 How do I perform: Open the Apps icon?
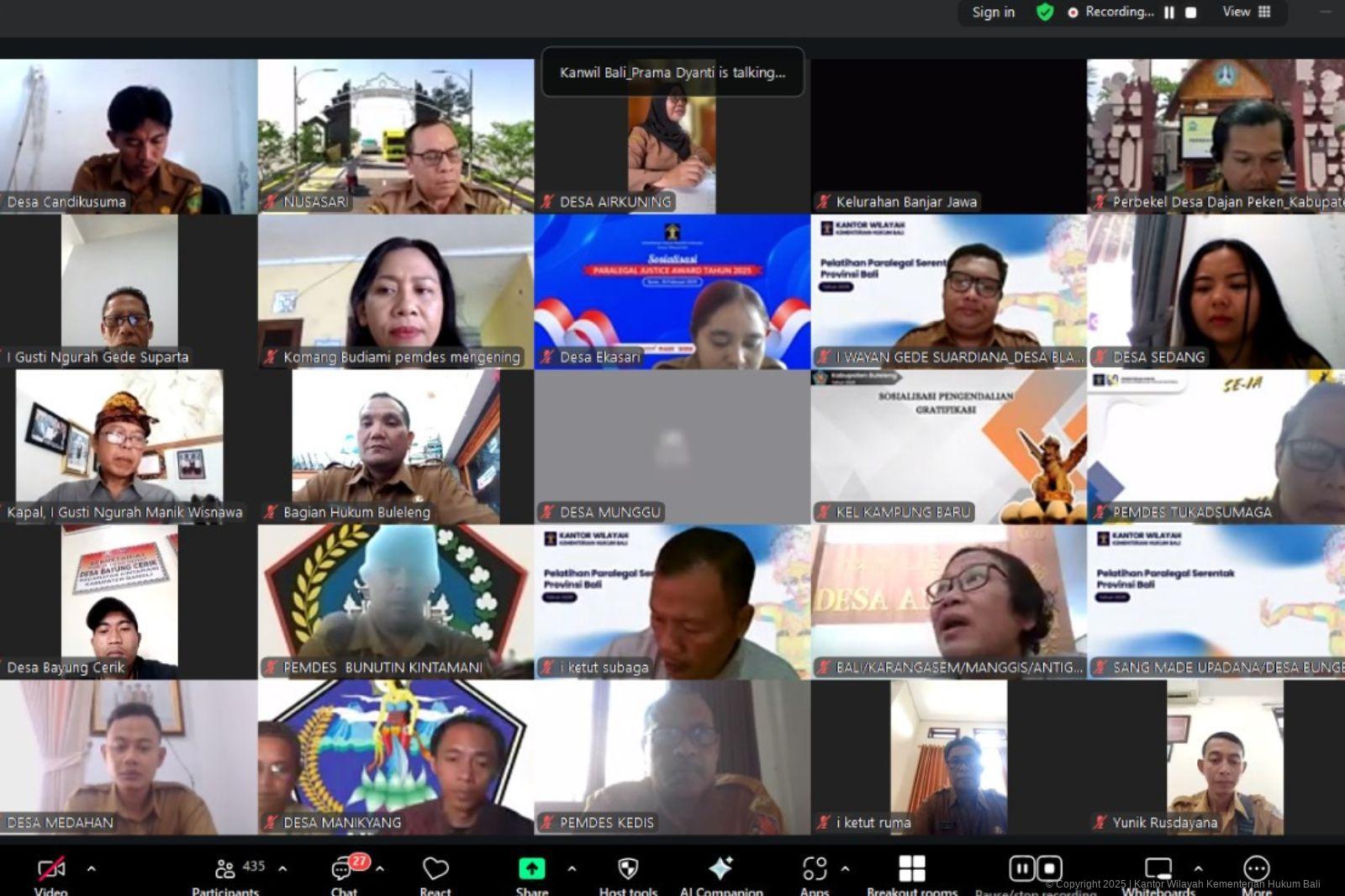click(815, 870)
